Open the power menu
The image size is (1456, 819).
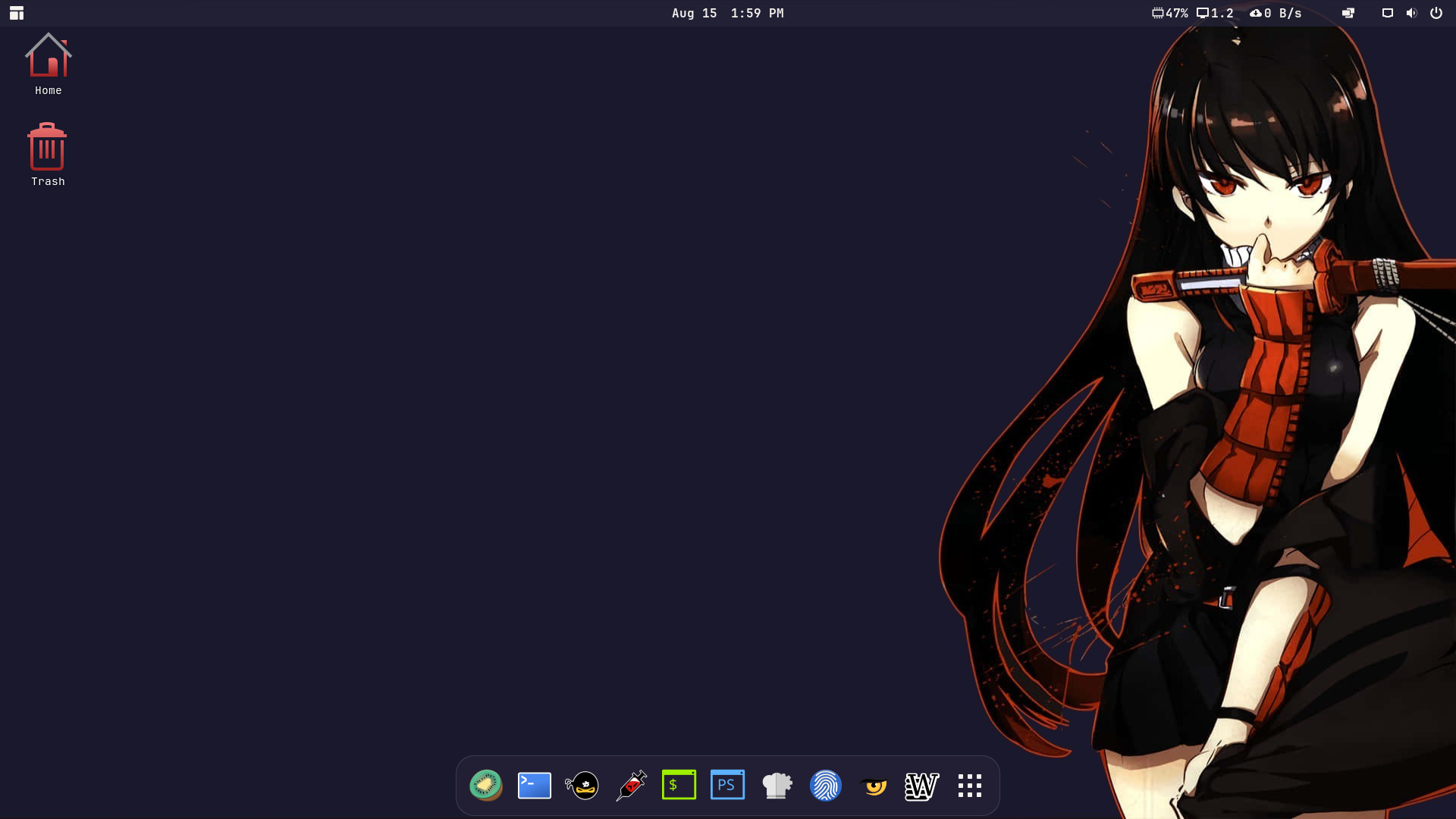[x=1437, y=13]
